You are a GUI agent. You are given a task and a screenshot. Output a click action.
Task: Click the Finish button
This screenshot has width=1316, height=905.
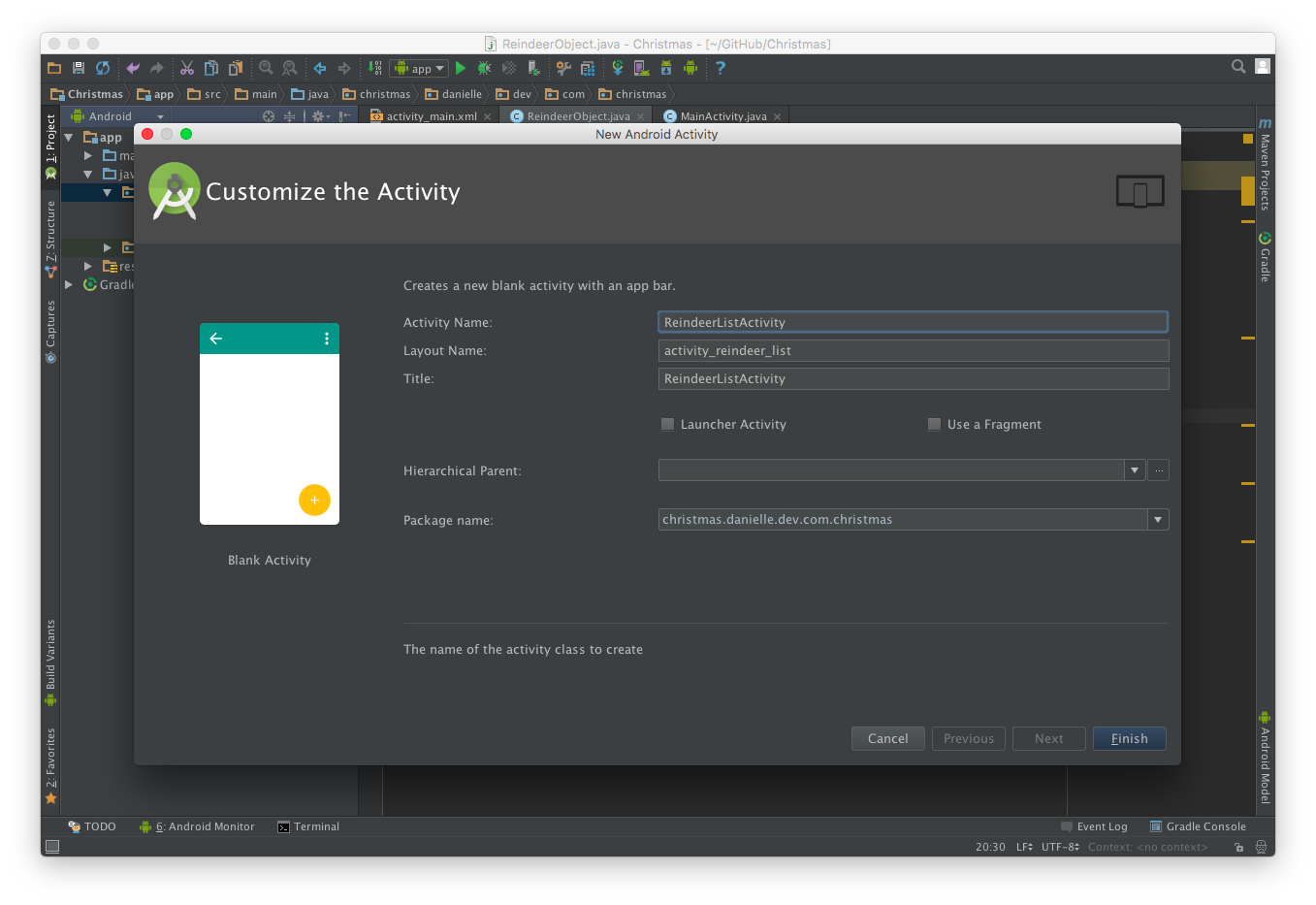click(x=1129, y=738)
